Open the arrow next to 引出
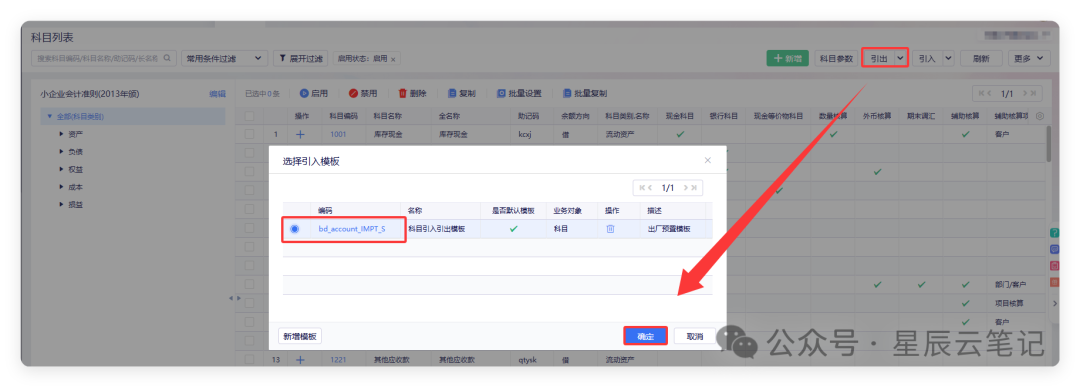 point(900,59)
